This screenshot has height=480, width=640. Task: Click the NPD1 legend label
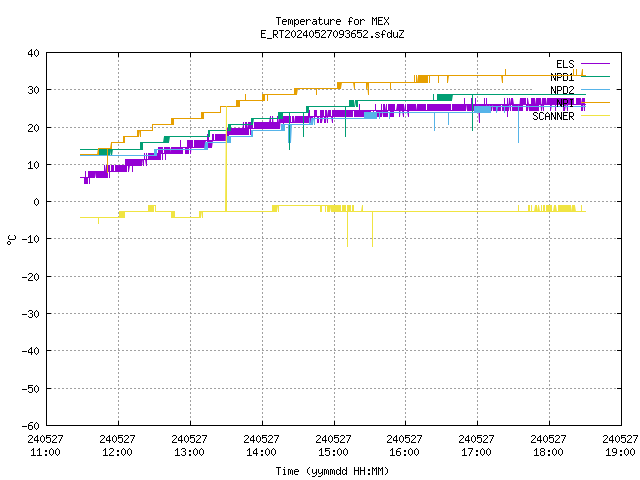click(x=562, y=77)
